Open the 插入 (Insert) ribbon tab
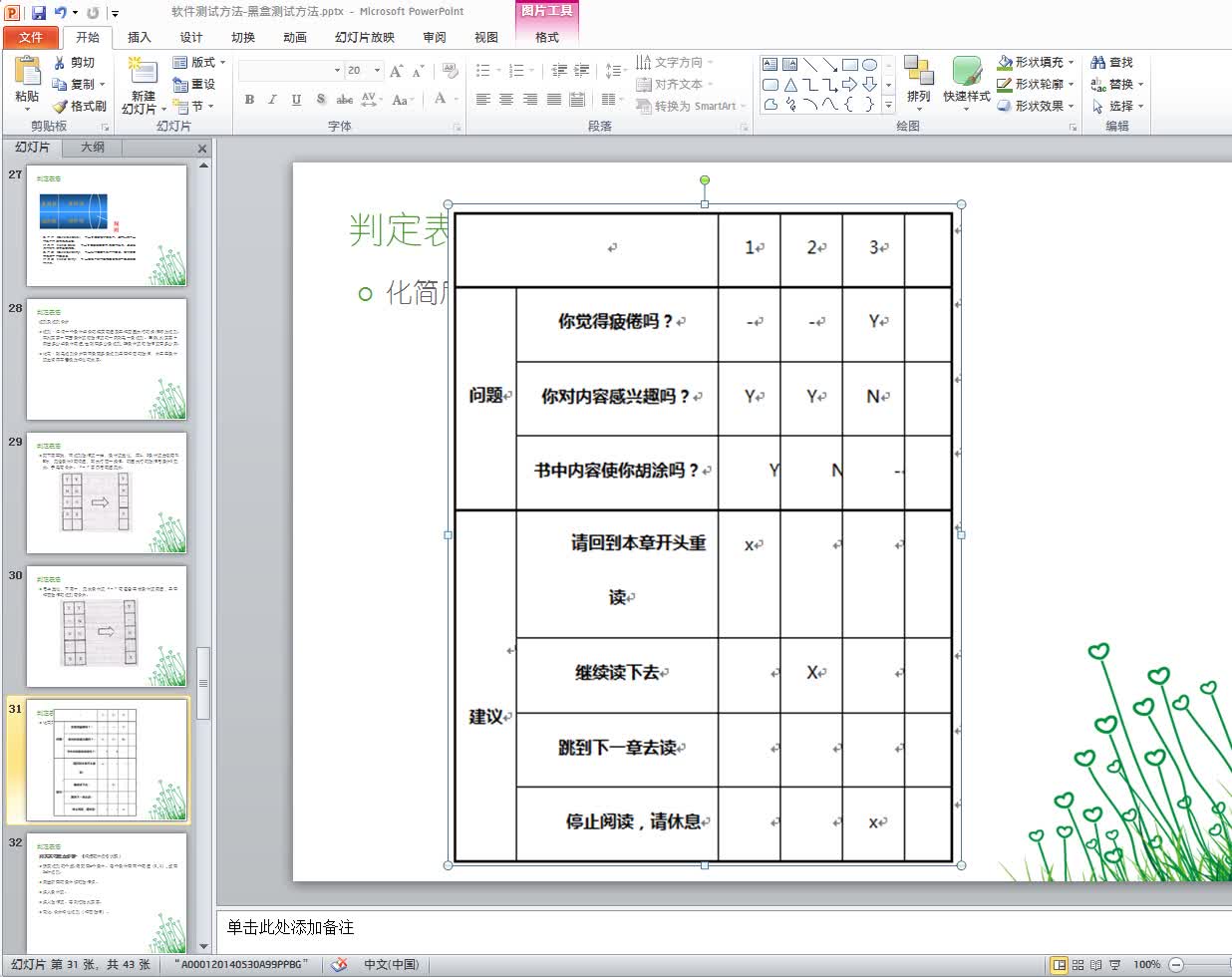 pyautogui.click(x=138, y=37)
